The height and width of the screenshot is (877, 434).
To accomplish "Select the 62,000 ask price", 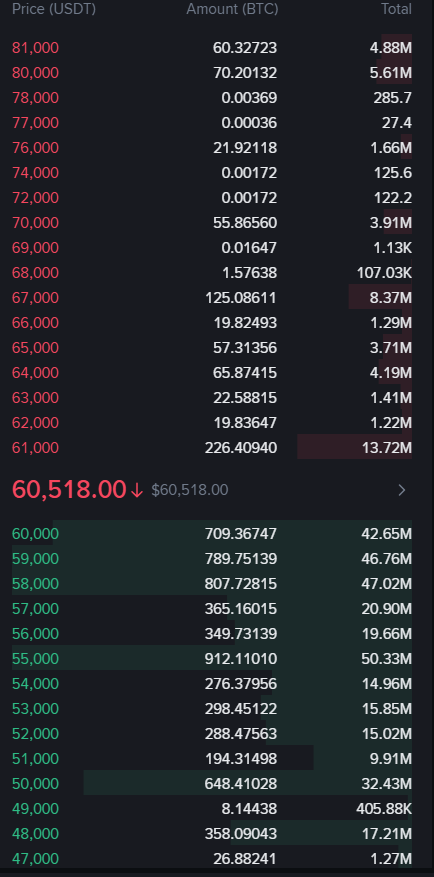I will point(35,423).
